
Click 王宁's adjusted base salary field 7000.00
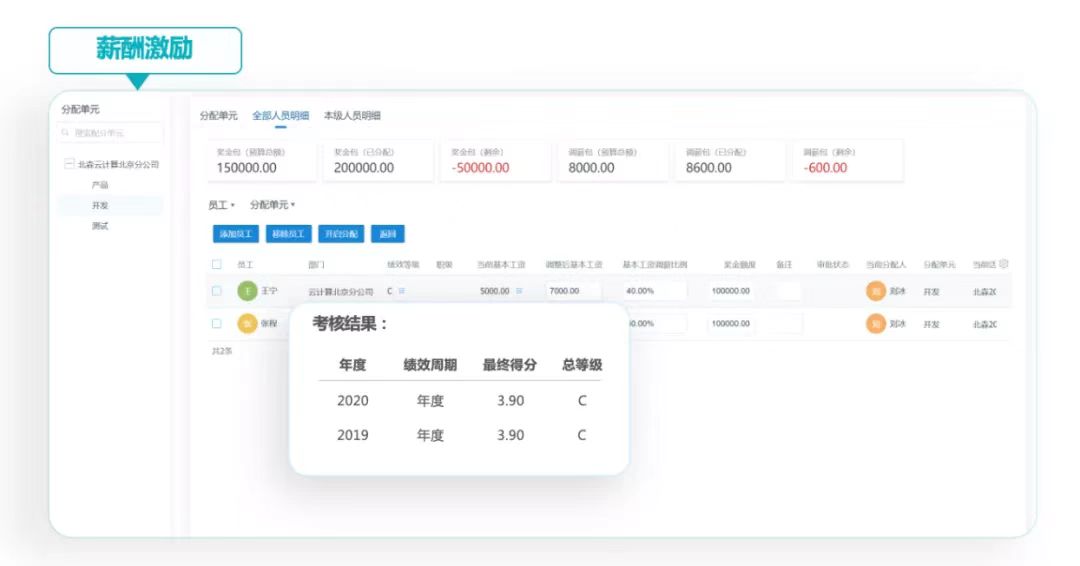pyautogui.click(x=573, y=291)
